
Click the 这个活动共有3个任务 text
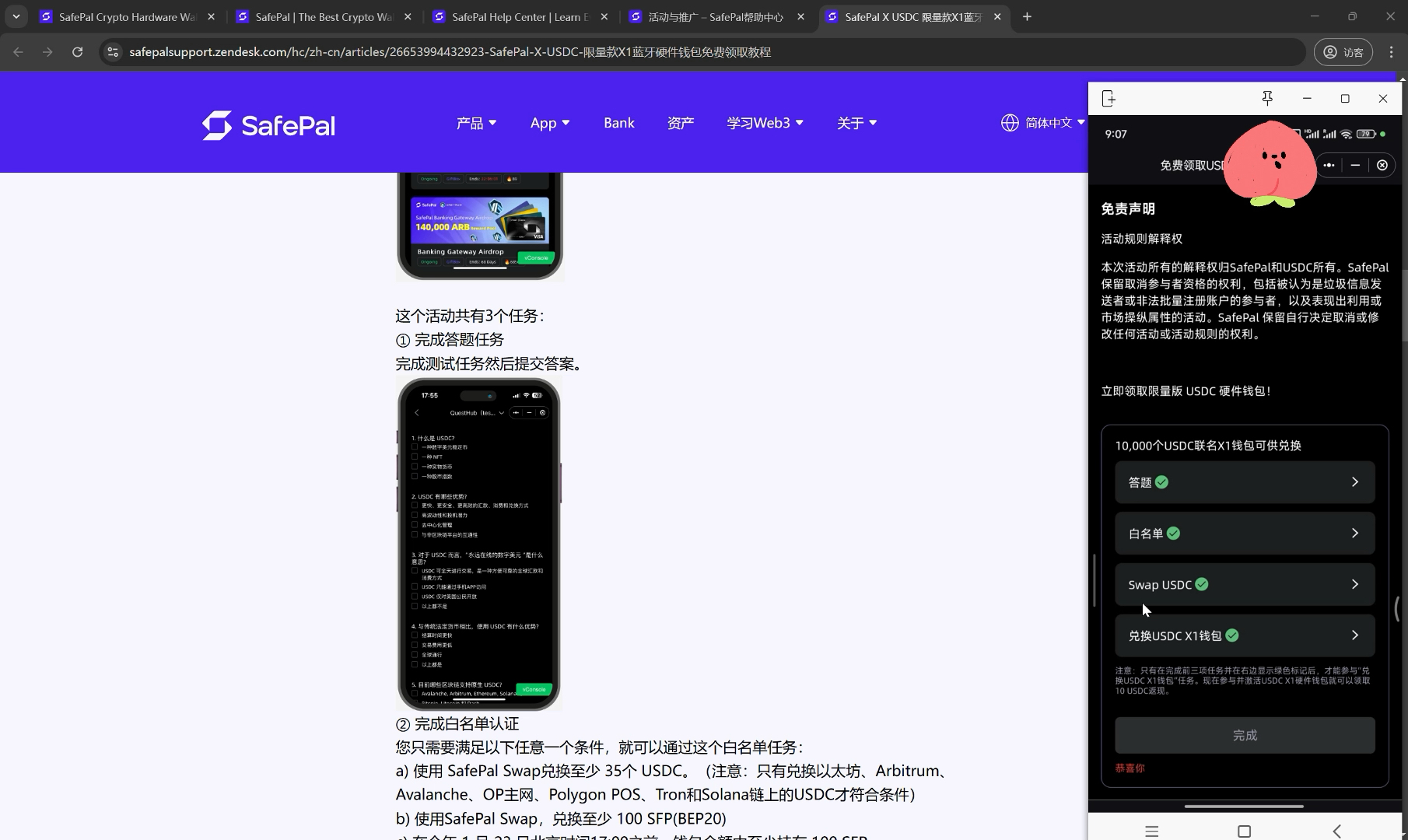tap(471, 316)
